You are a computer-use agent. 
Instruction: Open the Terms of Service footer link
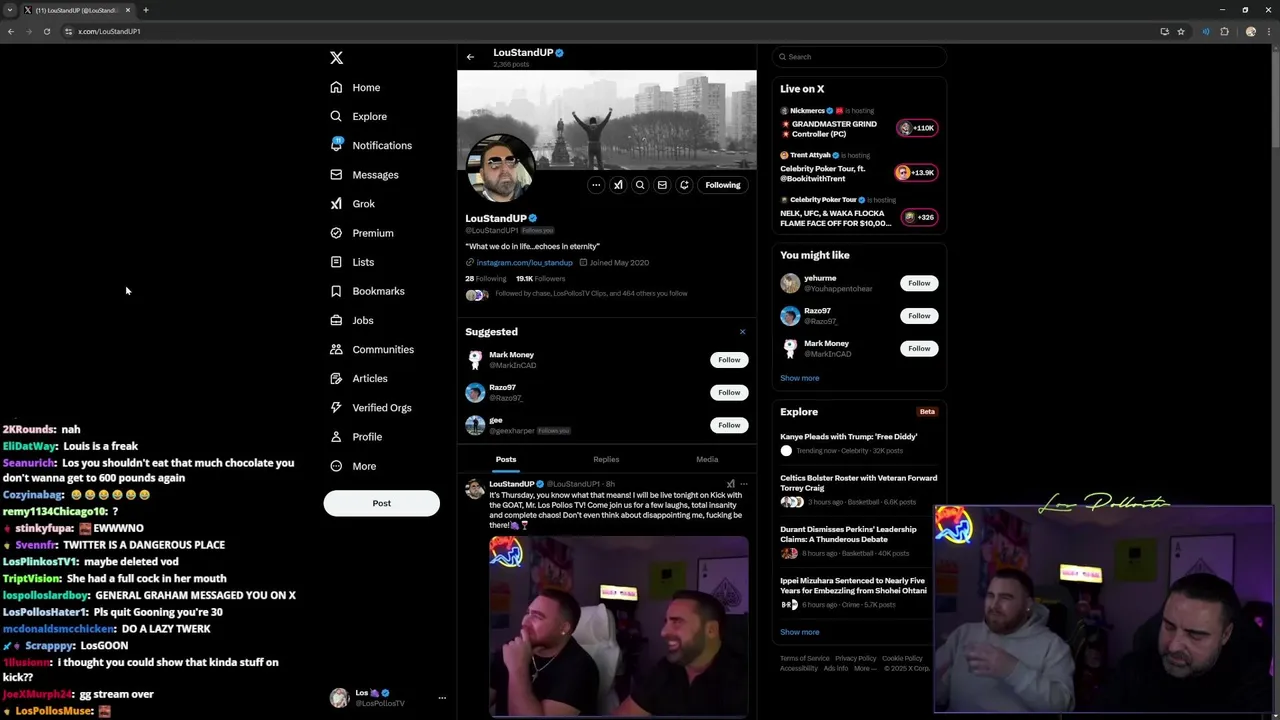click(804, 658)
